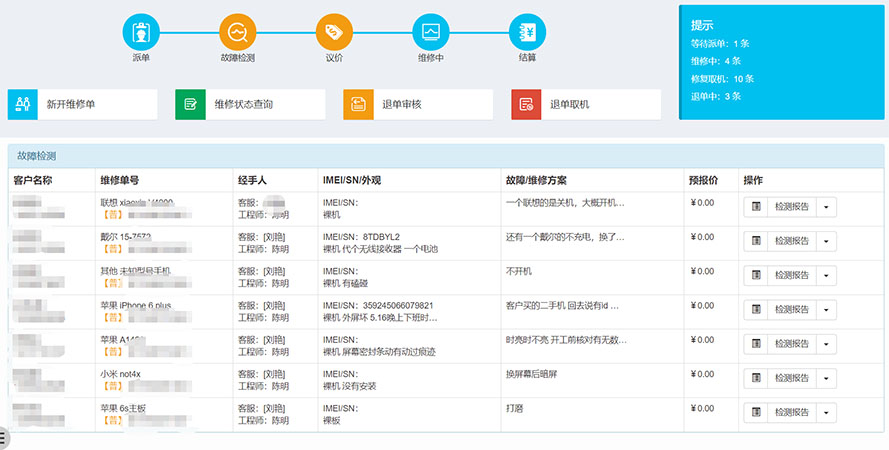The height and width of the screenshot is (450, 889).
Task: Open the 退单审核 review button
Action: coord(418,104)
